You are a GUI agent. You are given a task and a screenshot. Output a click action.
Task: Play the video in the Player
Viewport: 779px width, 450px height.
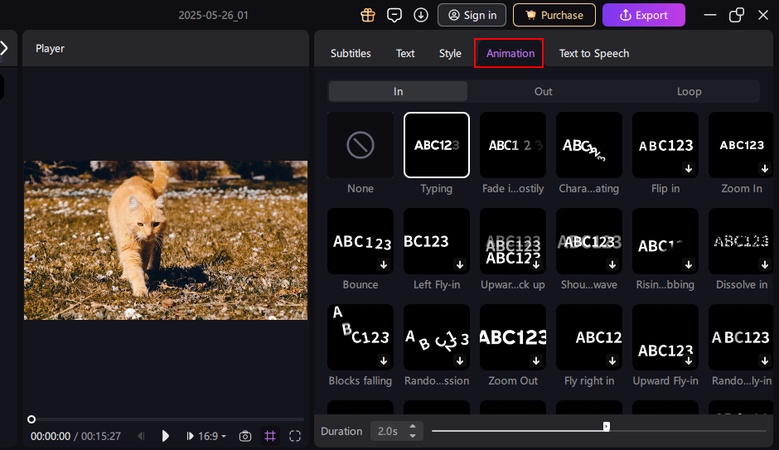click(x=165, y=436)
